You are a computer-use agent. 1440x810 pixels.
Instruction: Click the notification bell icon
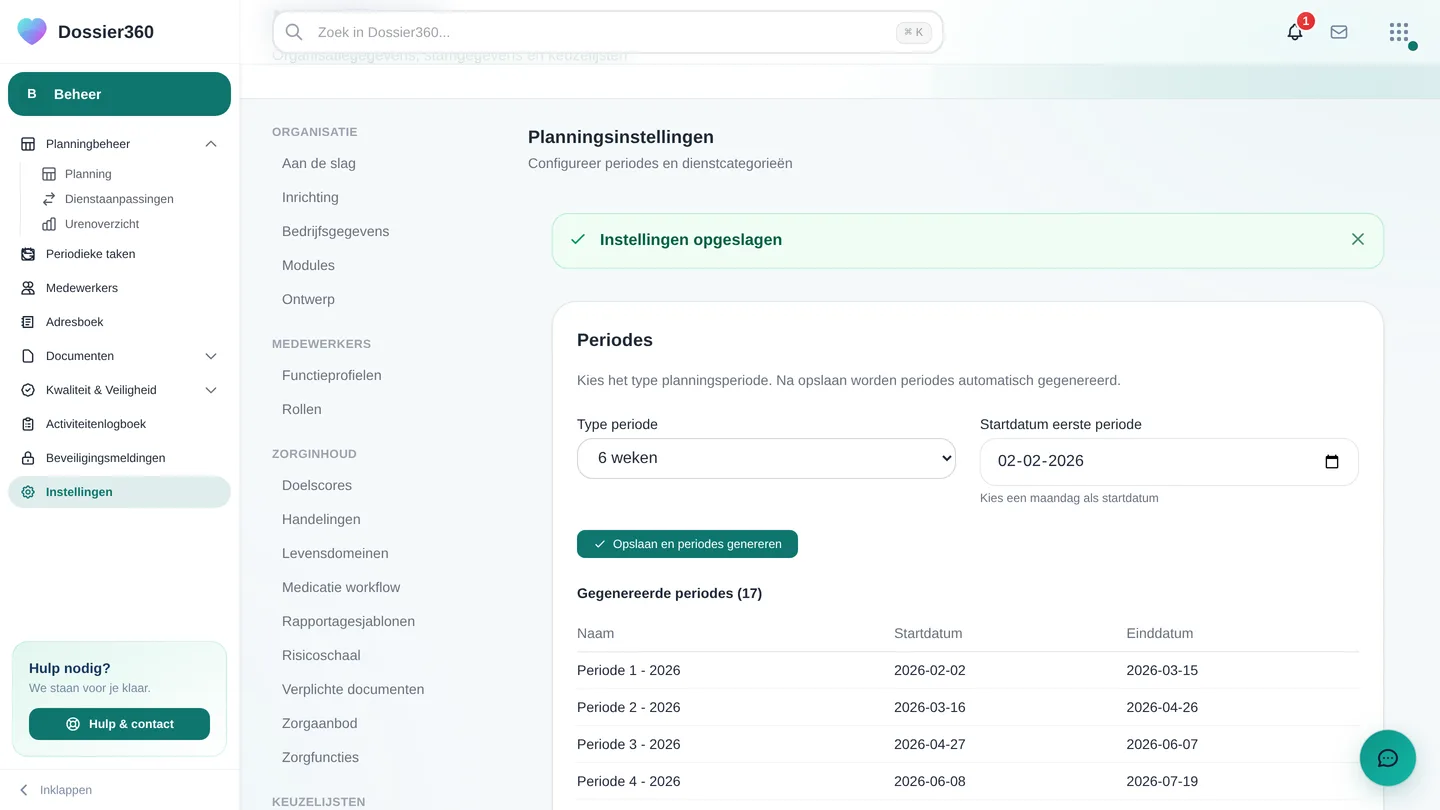1295,32
